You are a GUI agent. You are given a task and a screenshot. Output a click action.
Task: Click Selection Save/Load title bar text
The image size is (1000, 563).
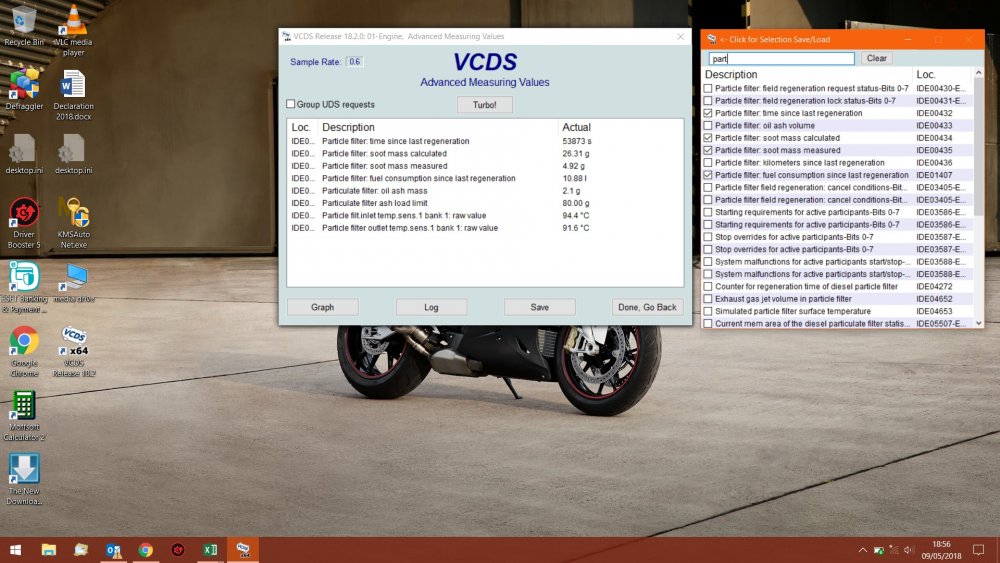point(775,40)
